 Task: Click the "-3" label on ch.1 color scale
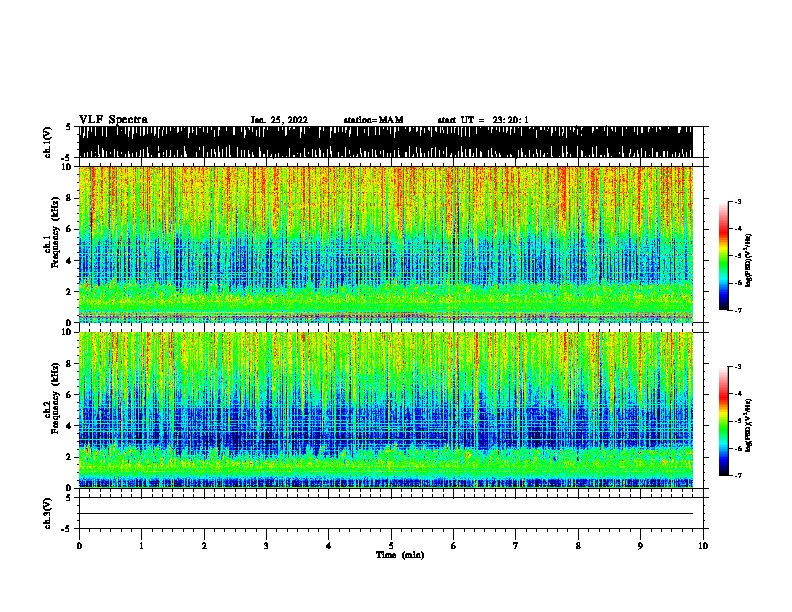click(738, 201)
